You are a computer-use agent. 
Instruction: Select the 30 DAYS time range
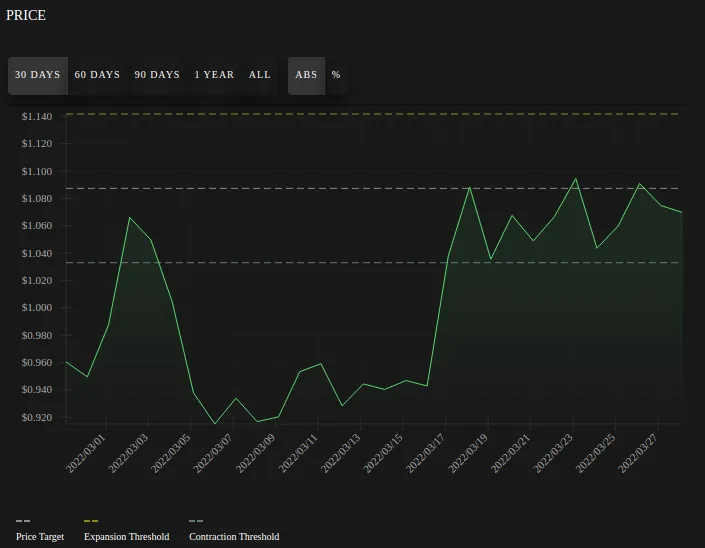point(38,75)
